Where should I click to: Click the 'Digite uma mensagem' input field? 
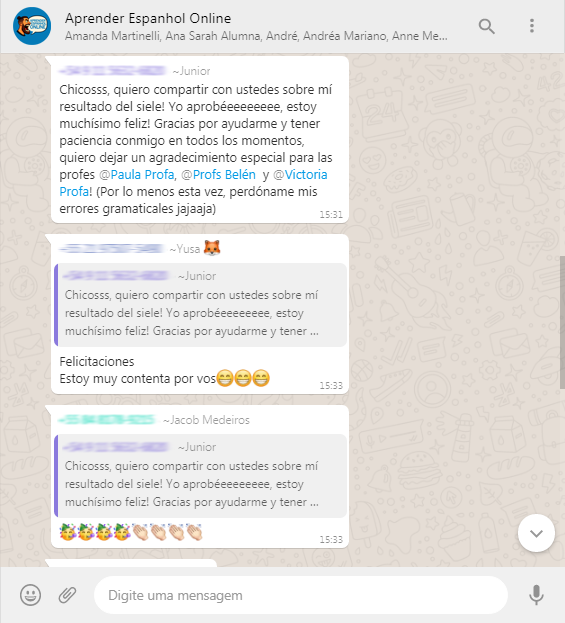click(x=301, y=595)
